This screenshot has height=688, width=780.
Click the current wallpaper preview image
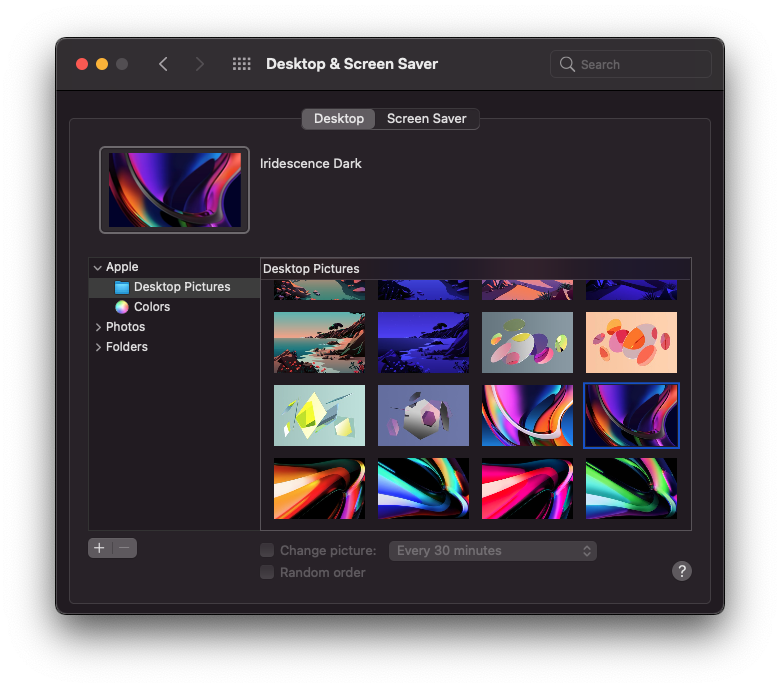coord(174,190)
